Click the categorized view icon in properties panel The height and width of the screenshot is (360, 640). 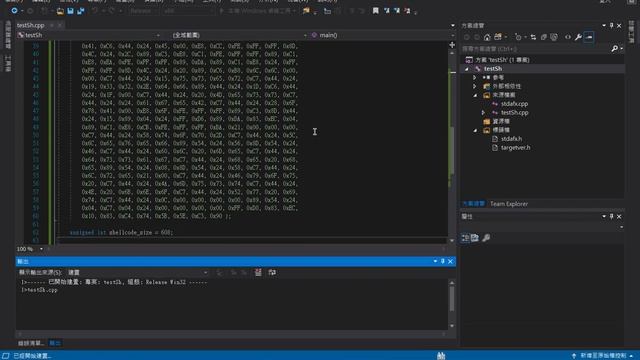[465, 238]
